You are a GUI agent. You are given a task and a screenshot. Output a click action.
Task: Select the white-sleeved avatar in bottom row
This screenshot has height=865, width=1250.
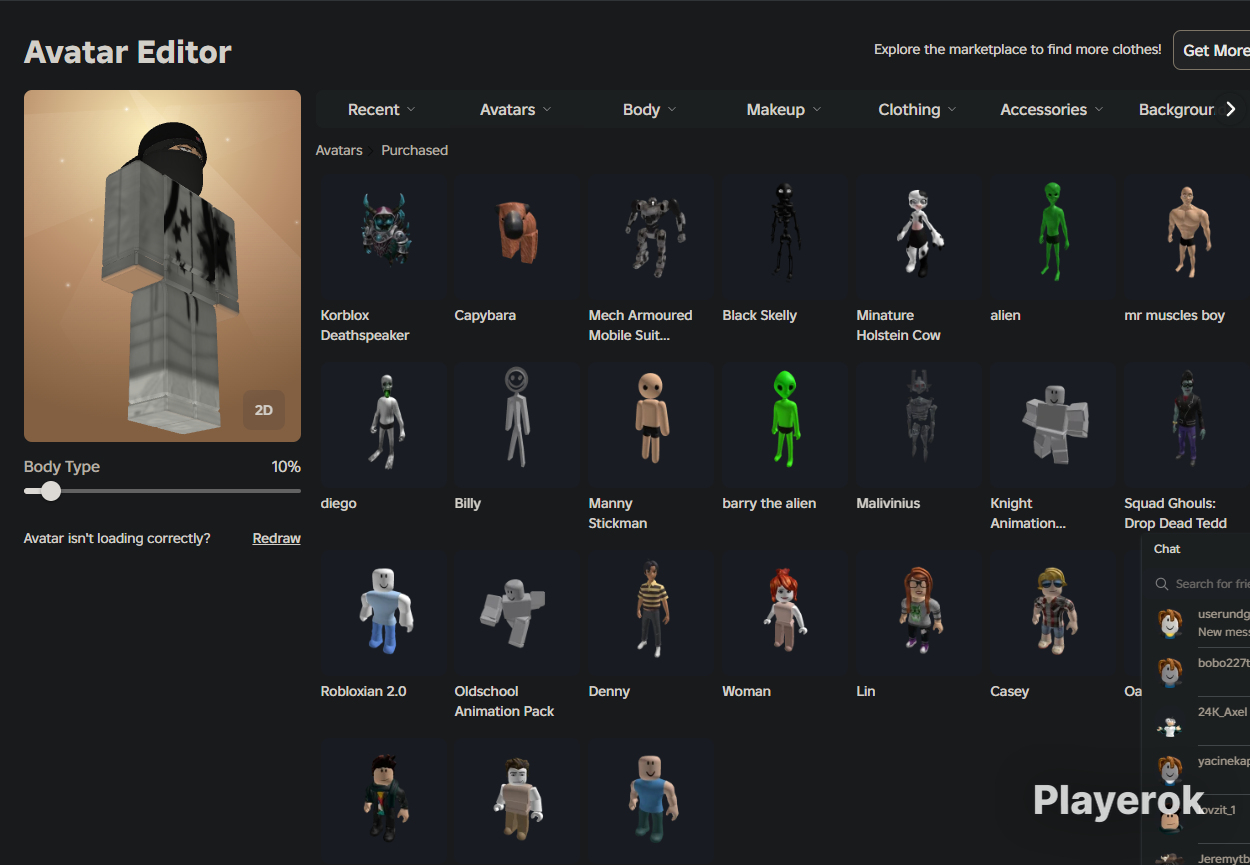(x=517, y=799)
